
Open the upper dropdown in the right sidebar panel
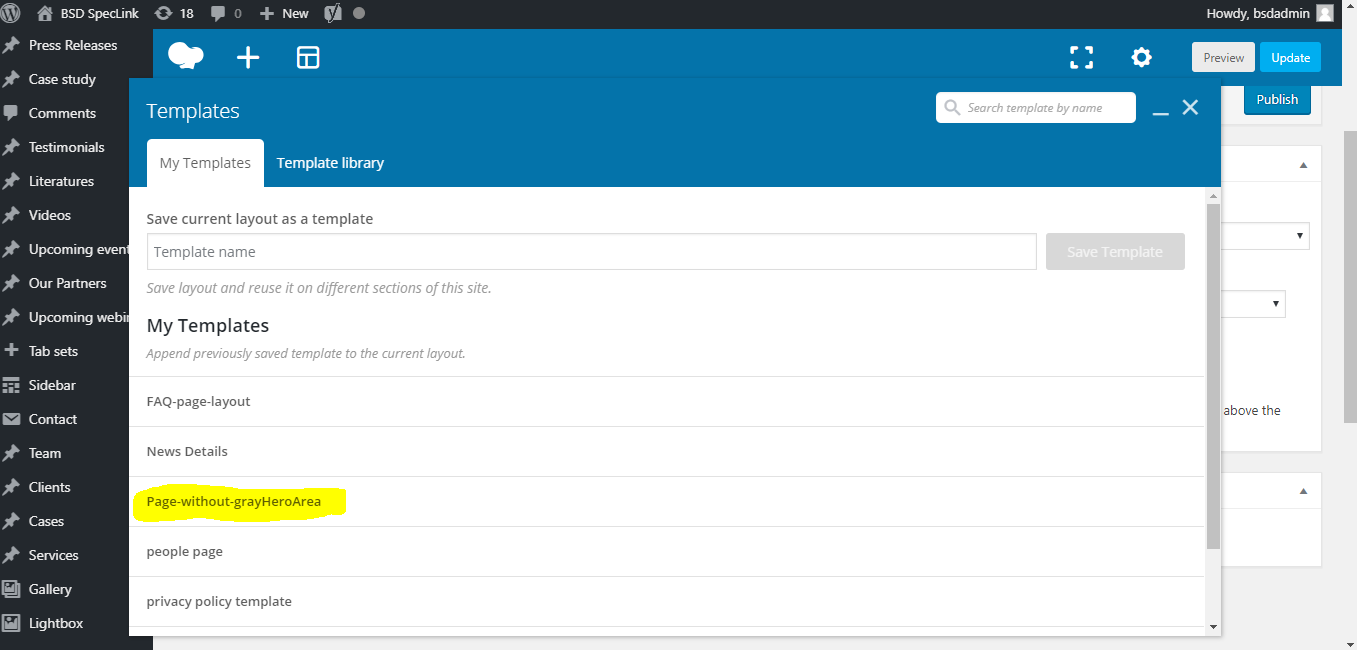pos(1297,236)
